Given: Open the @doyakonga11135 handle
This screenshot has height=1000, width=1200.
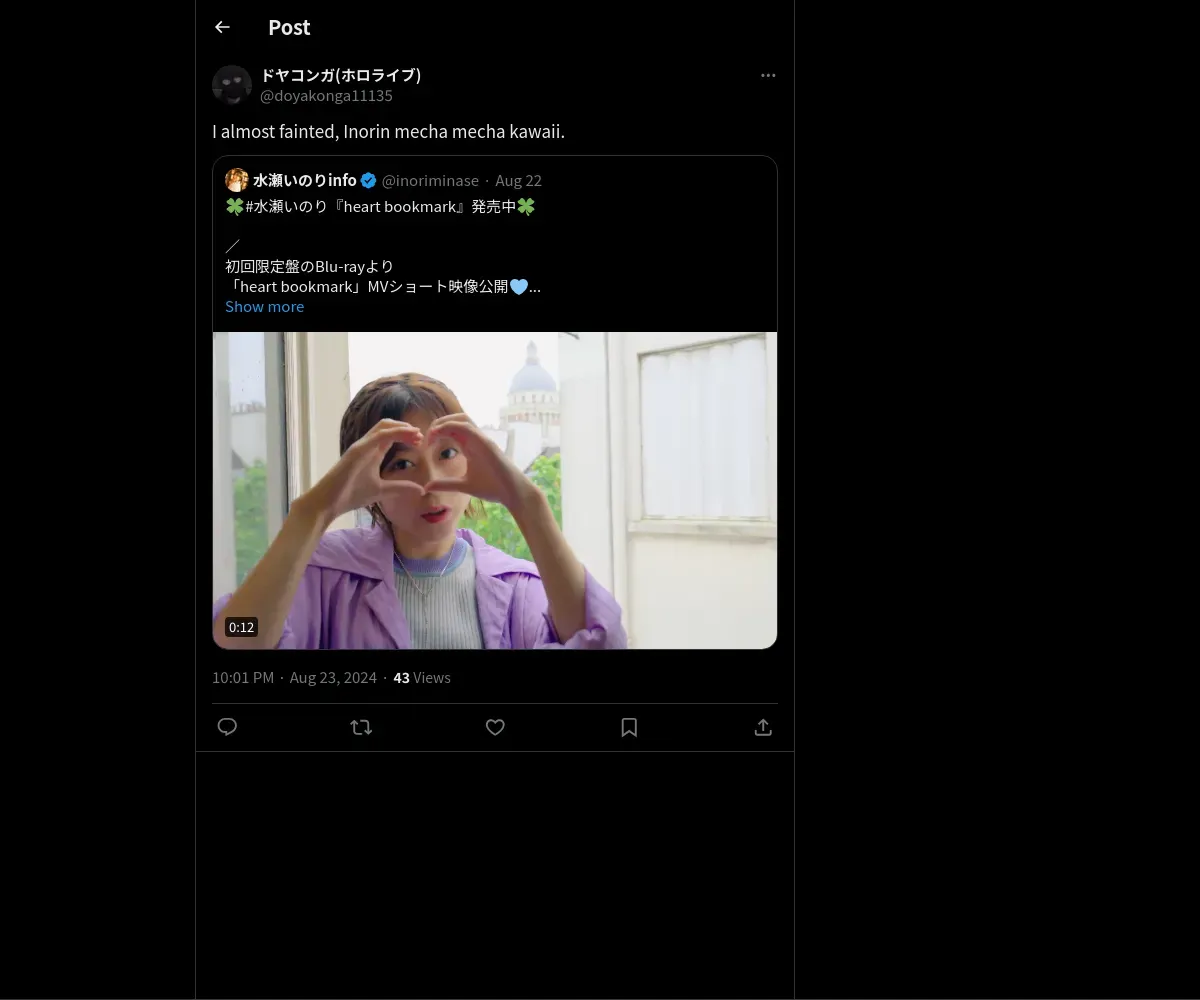Looking at the screenshot, I should click(x=326, y=96).
